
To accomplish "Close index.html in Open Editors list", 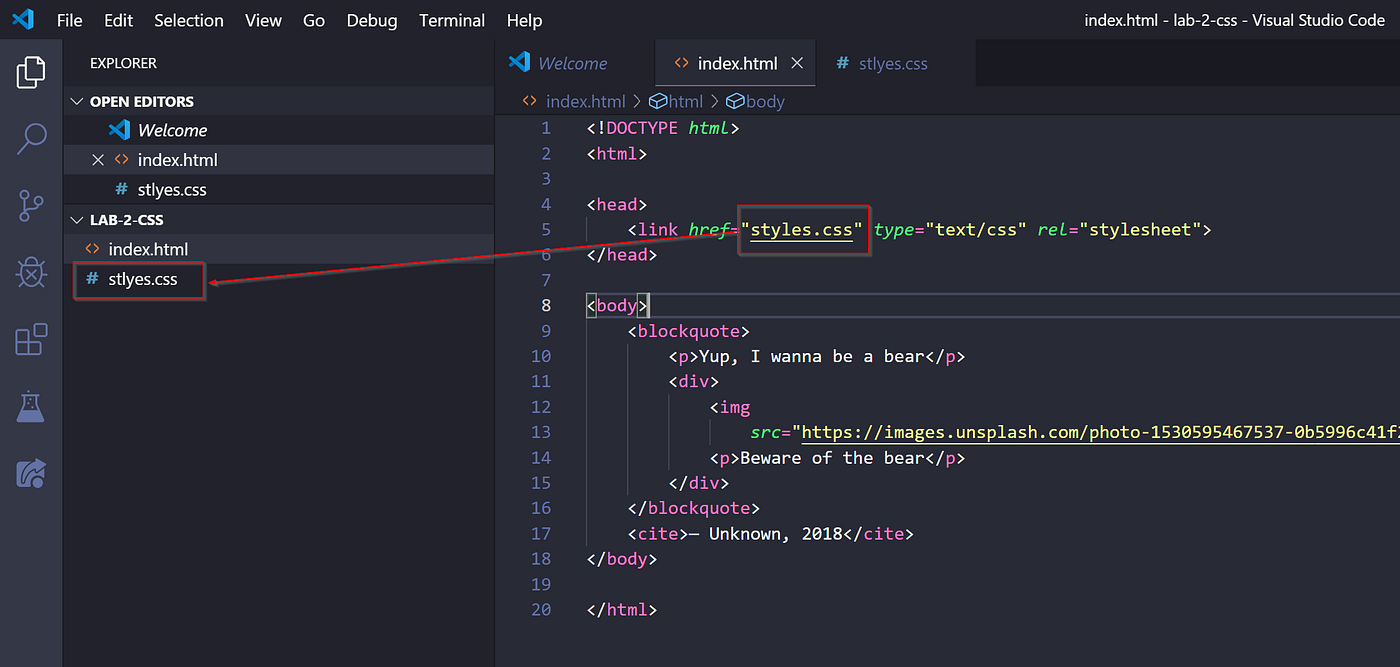I will (x=98, y=160).
